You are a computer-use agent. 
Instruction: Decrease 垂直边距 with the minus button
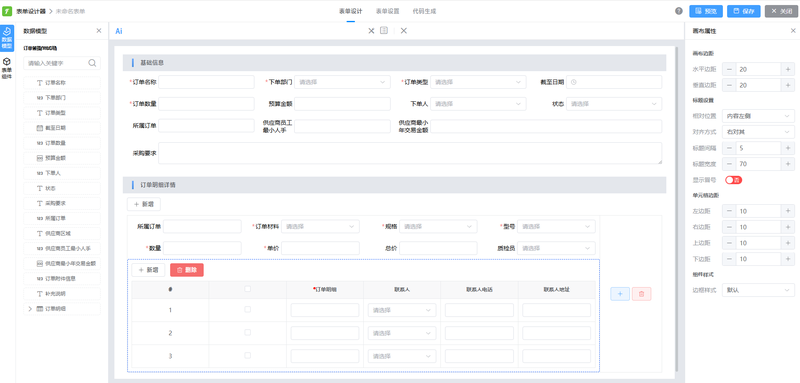tap(729, 85)
